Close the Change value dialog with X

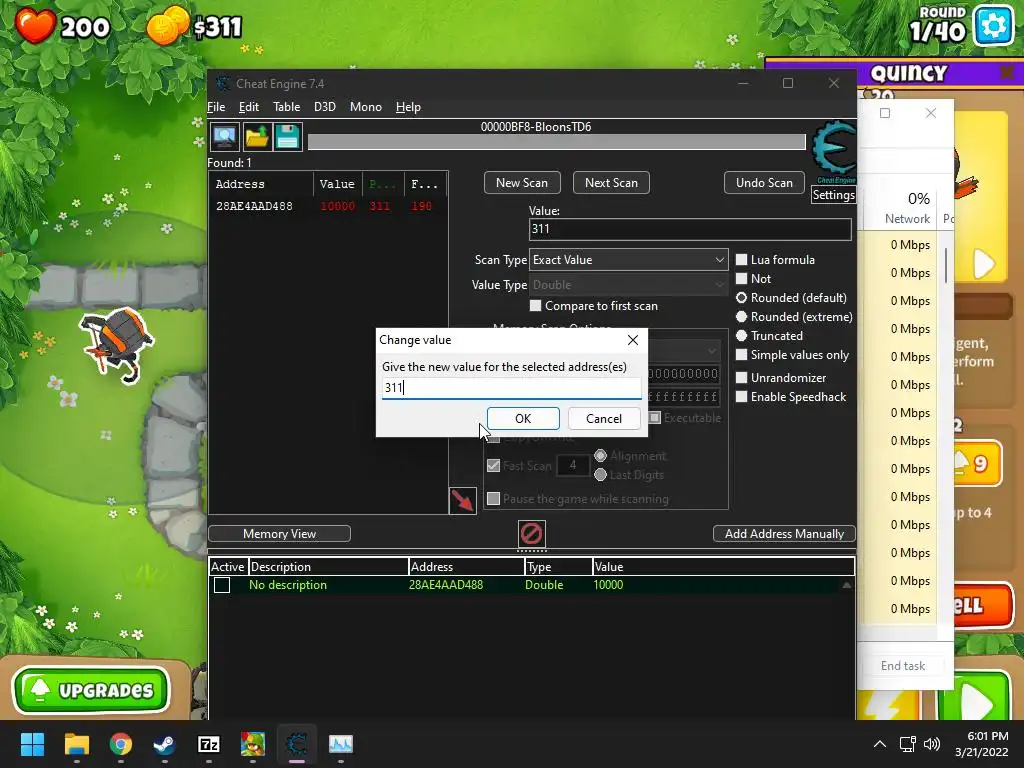pyautogui.click(x=632, y=340)
